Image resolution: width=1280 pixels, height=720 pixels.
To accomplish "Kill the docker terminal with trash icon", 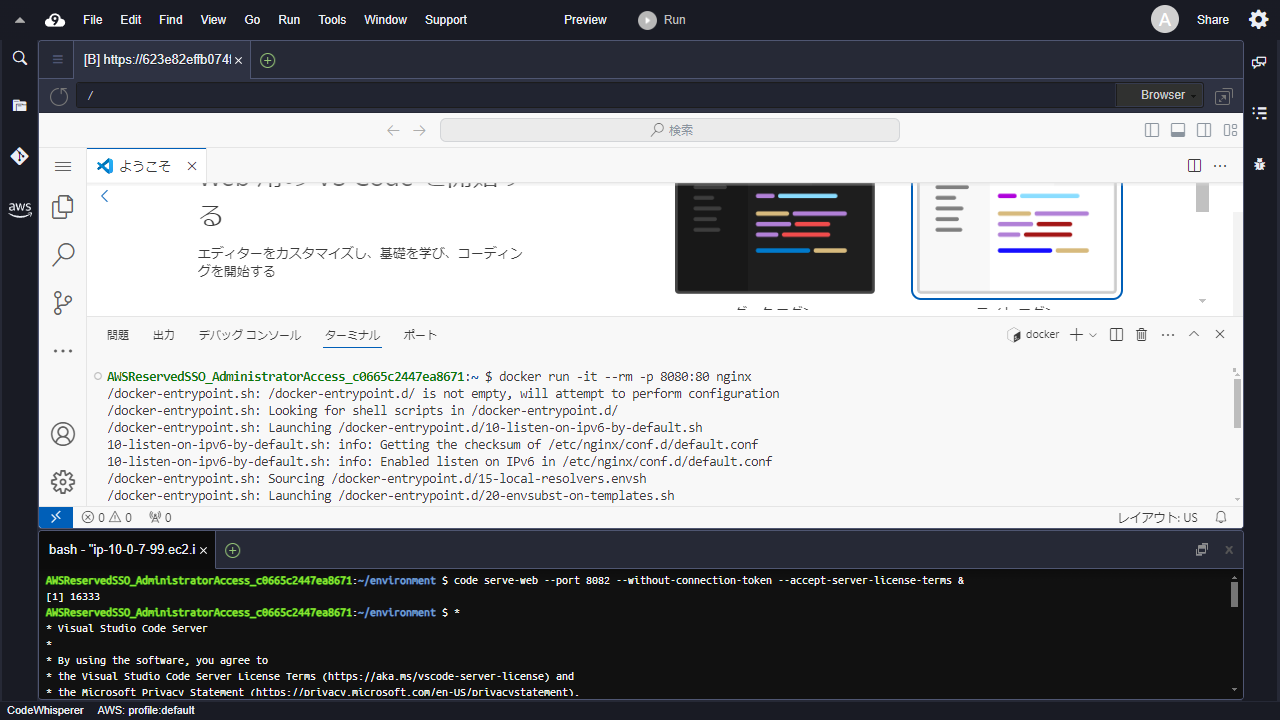I will (1141, 335).
